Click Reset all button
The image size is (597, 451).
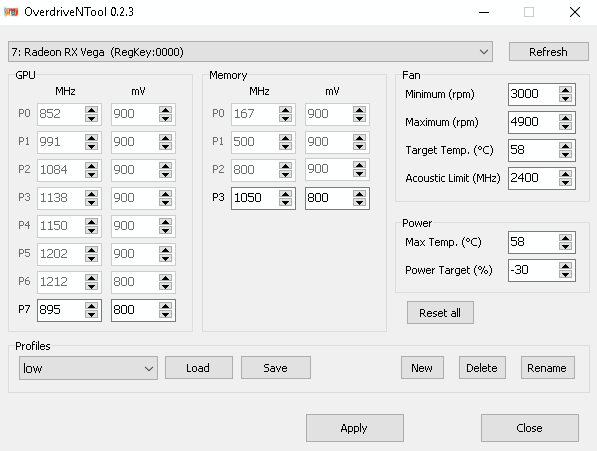(440, 313)
